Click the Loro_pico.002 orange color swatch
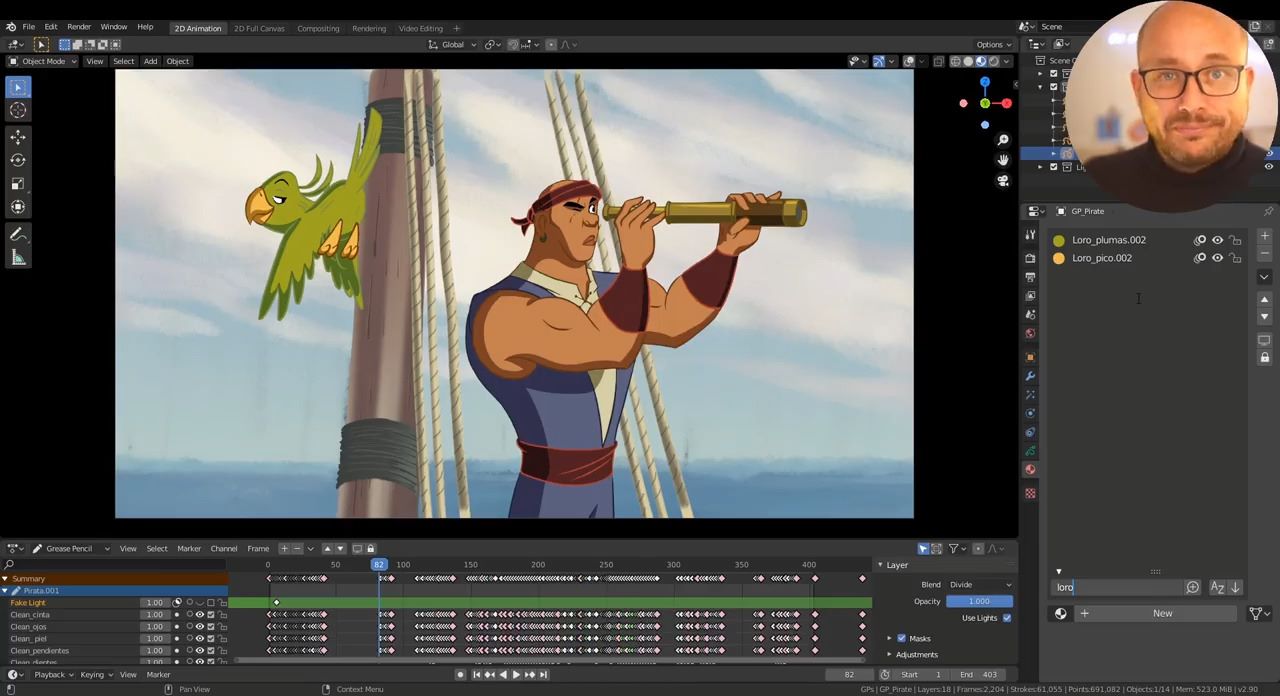Screen dimensions: 1280x696 coord(1059,259)
